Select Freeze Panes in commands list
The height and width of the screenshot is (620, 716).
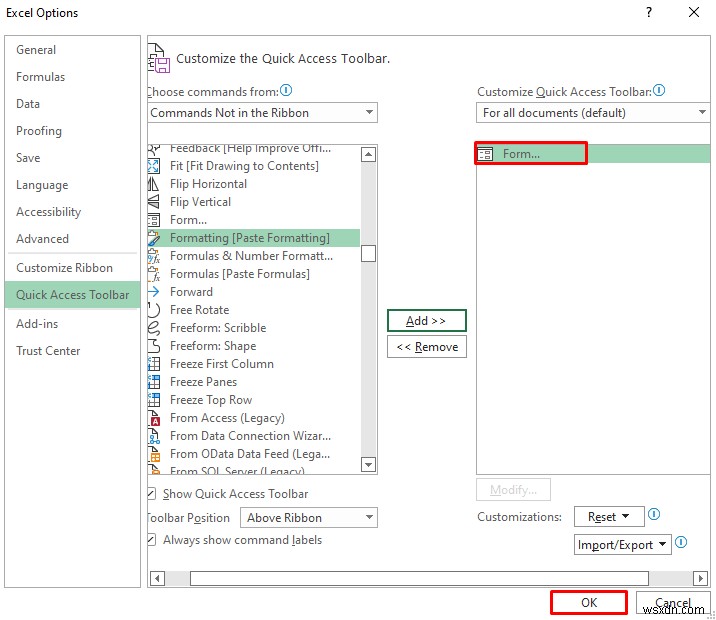pyautogui.click(x=253, y=382)
